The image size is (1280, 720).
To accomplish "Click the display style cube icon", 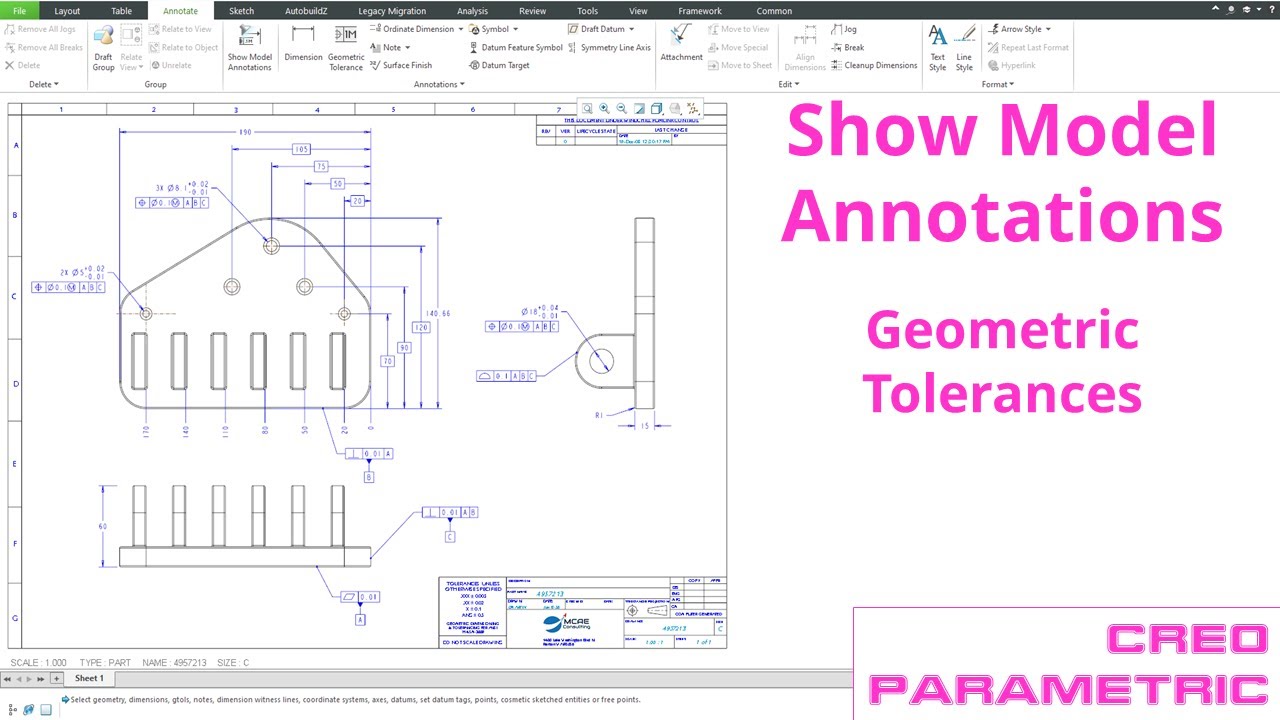I will click(x=656, y=108).
